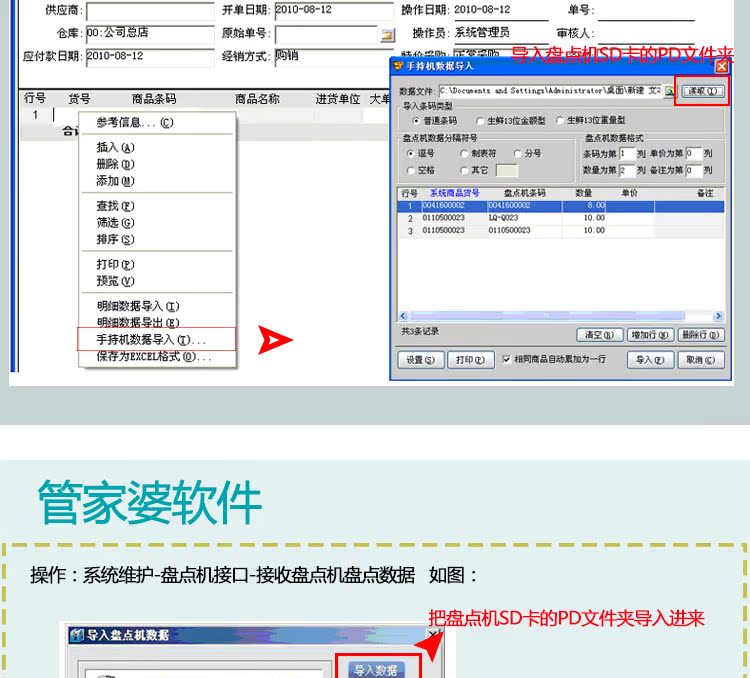Image resolution: width=750 pixels, height=678 pixels.
Task: Choose 打印(P) from the context menu
Action: [157, 264]
